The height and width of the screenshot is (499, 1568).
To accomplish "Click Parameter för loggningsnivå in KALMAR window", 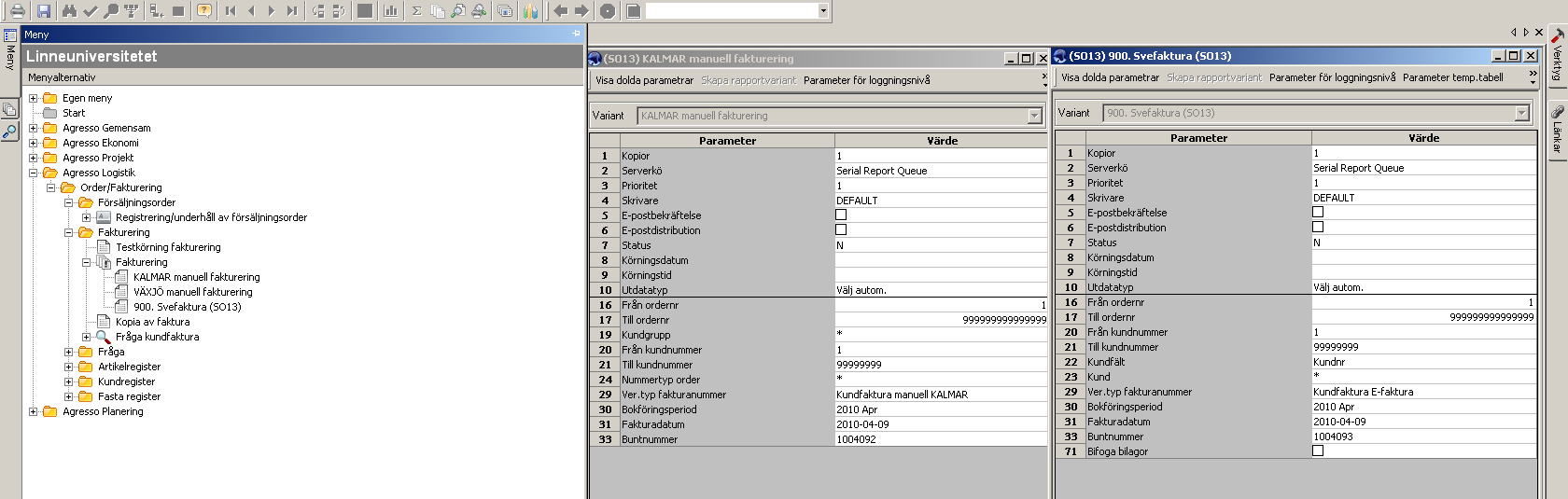I will click(866, 80).
